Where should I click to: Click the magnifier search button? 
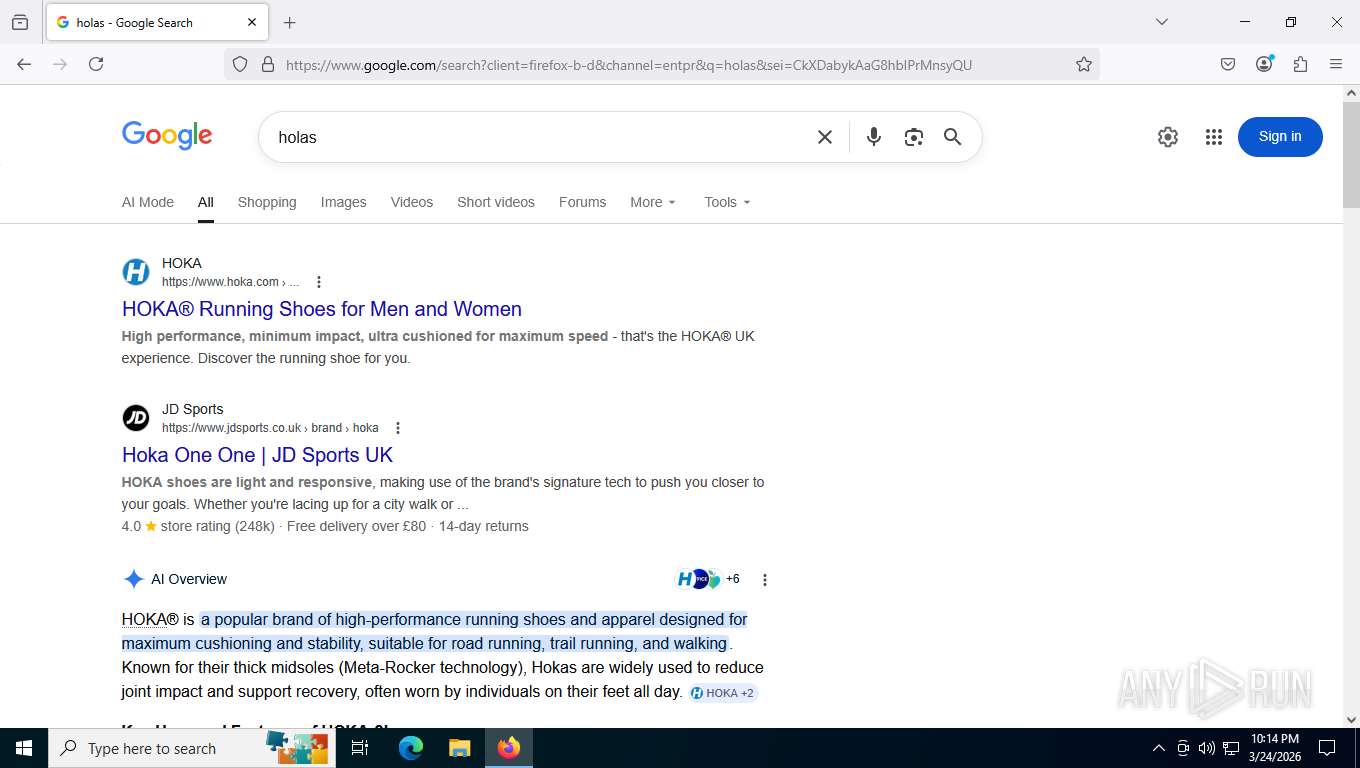[953, 137]
